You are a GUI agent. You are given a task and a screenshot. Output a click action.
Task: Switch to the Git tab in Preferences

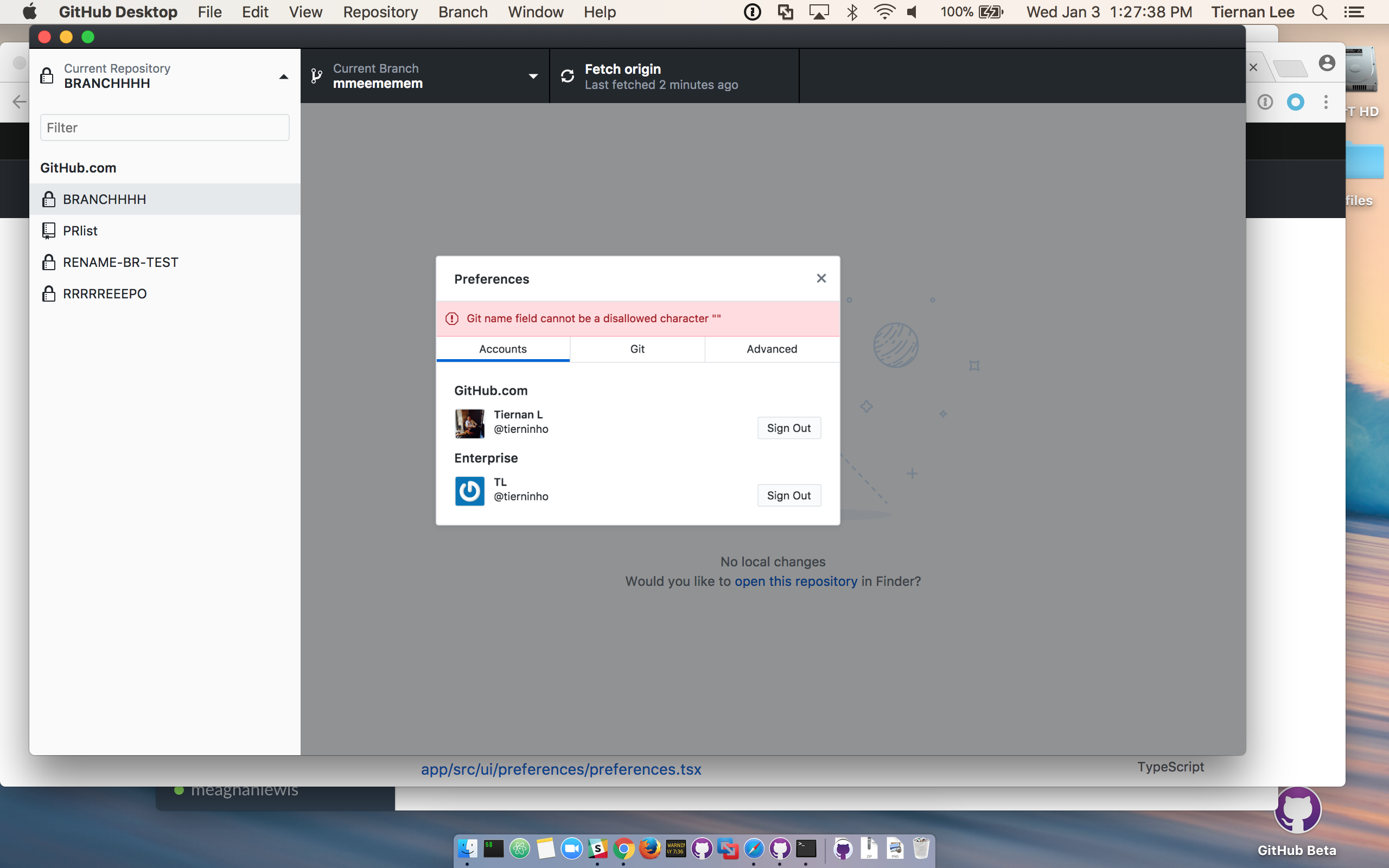tap(637, 348)
